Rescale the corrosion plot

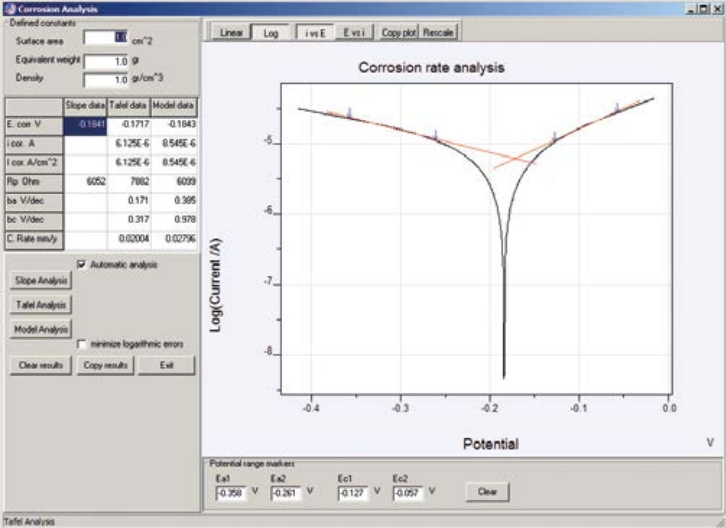pos(438,32)
